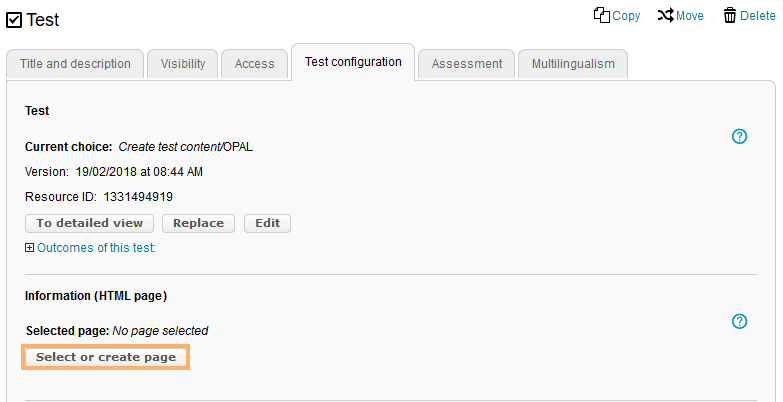Click the Edit button
The width and height of the screenshot is (783, 402).
(267, 223)
